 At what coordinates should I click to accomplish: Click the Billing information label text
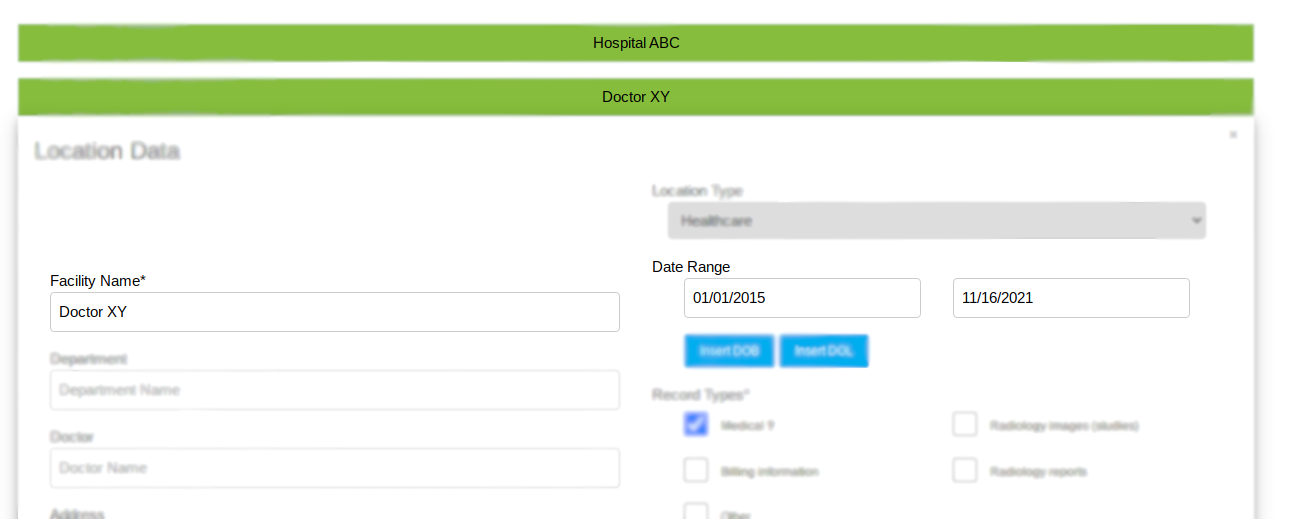click(769, 472)
